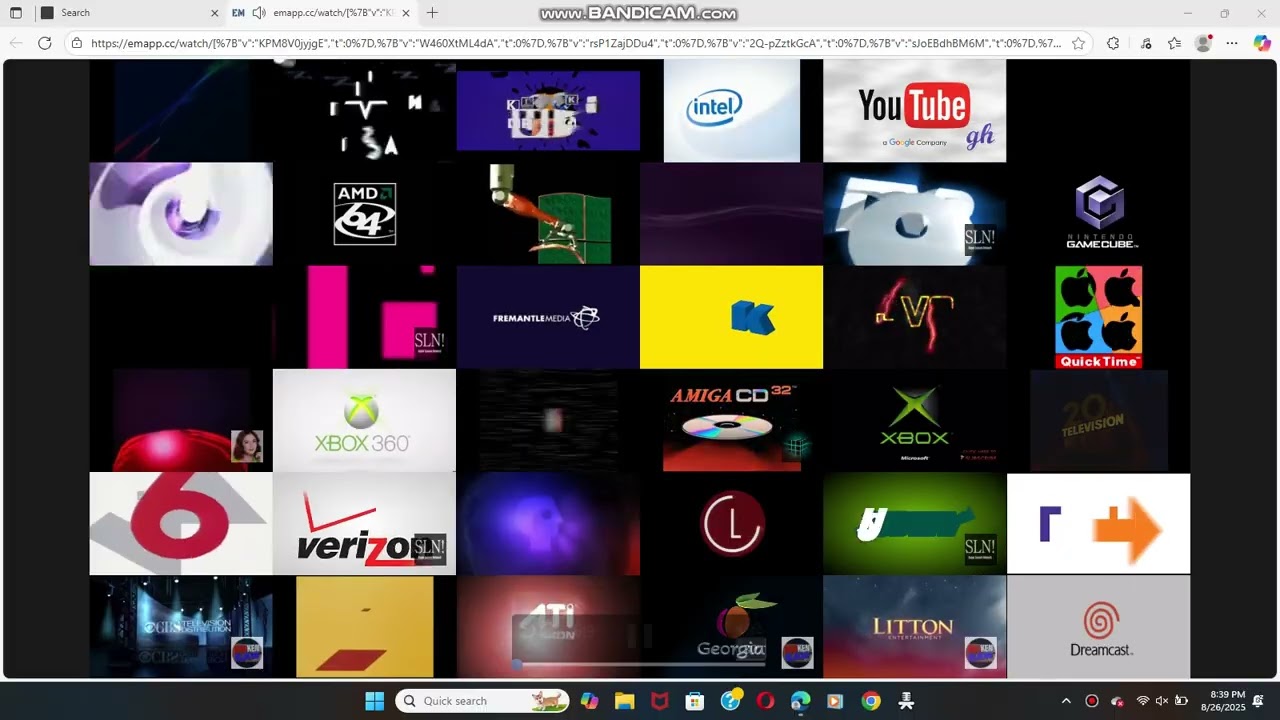The image size is (1280, 720).
Task: Open Opera browser from the taskbar
Action: (765, 701)
